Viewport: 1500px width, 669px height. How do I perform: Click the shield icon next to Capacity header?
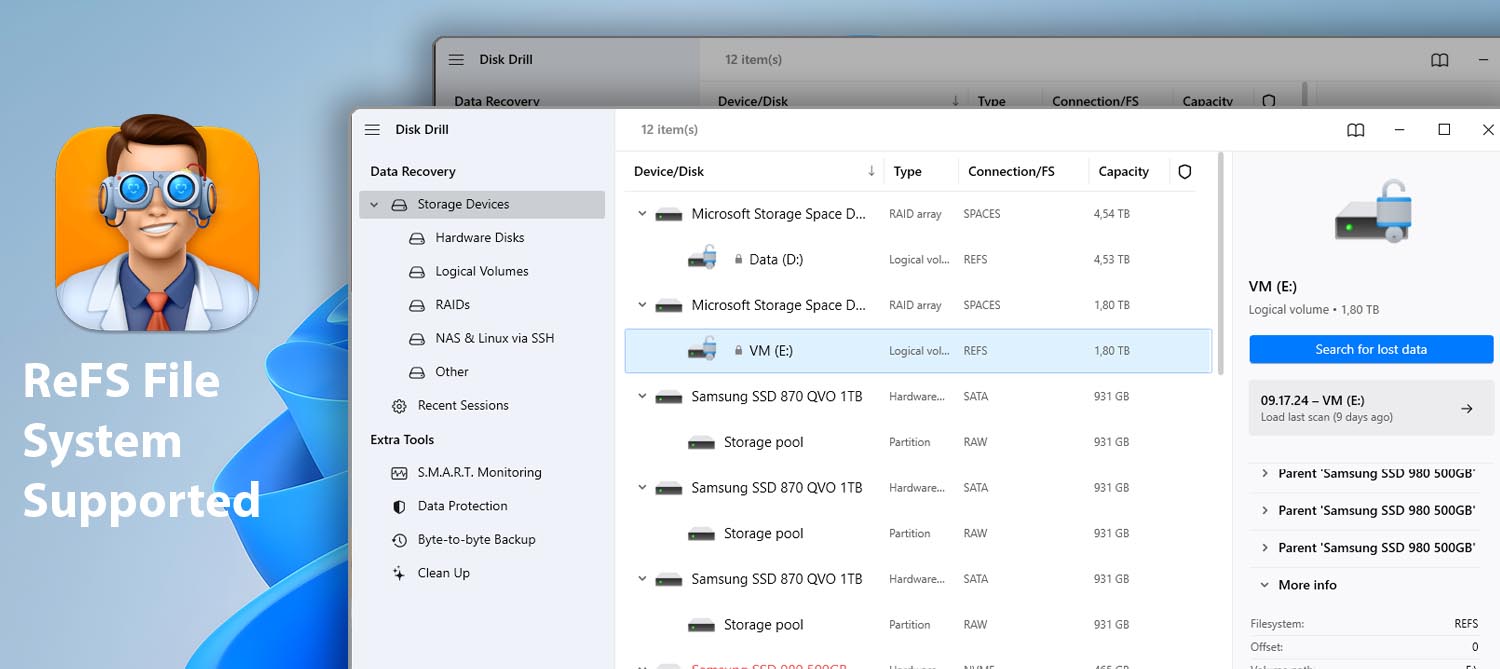pos(1184,171)
